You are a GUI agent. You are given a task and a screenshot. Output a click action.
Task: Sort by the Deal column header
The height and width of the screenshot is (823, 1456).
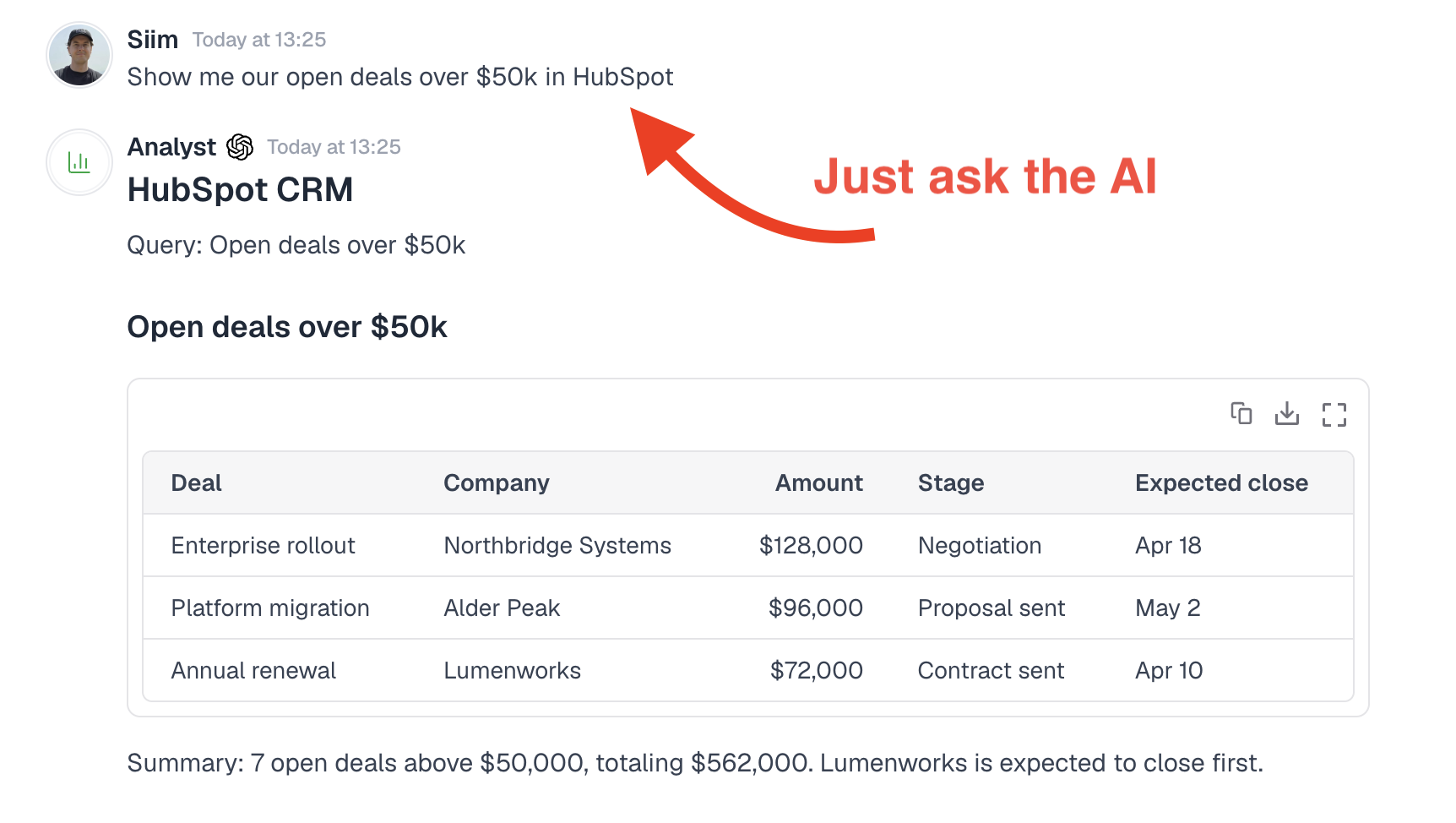pos(196,482)
